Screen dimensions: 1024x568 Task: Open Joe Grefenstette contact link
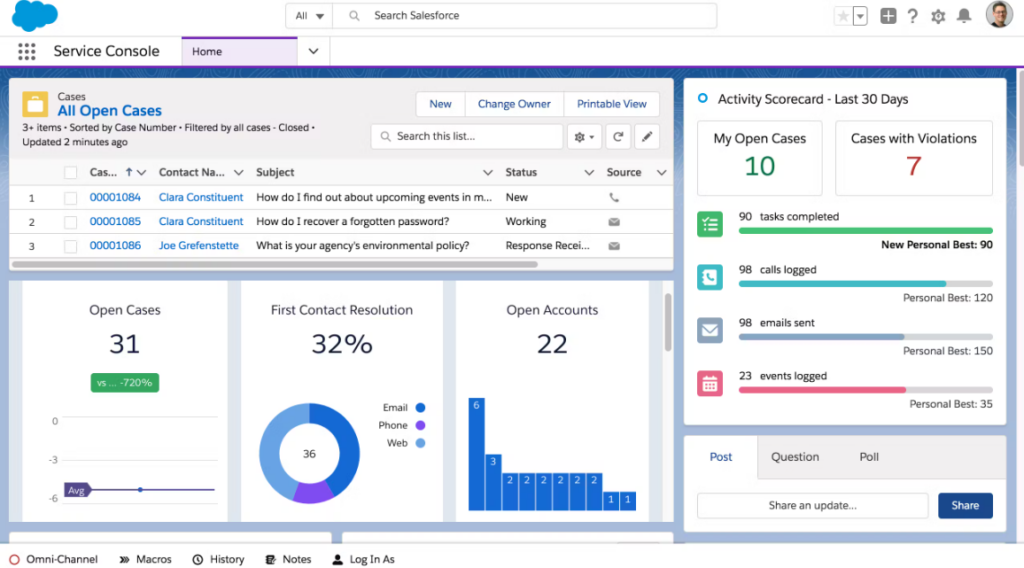tap(199, 245)
